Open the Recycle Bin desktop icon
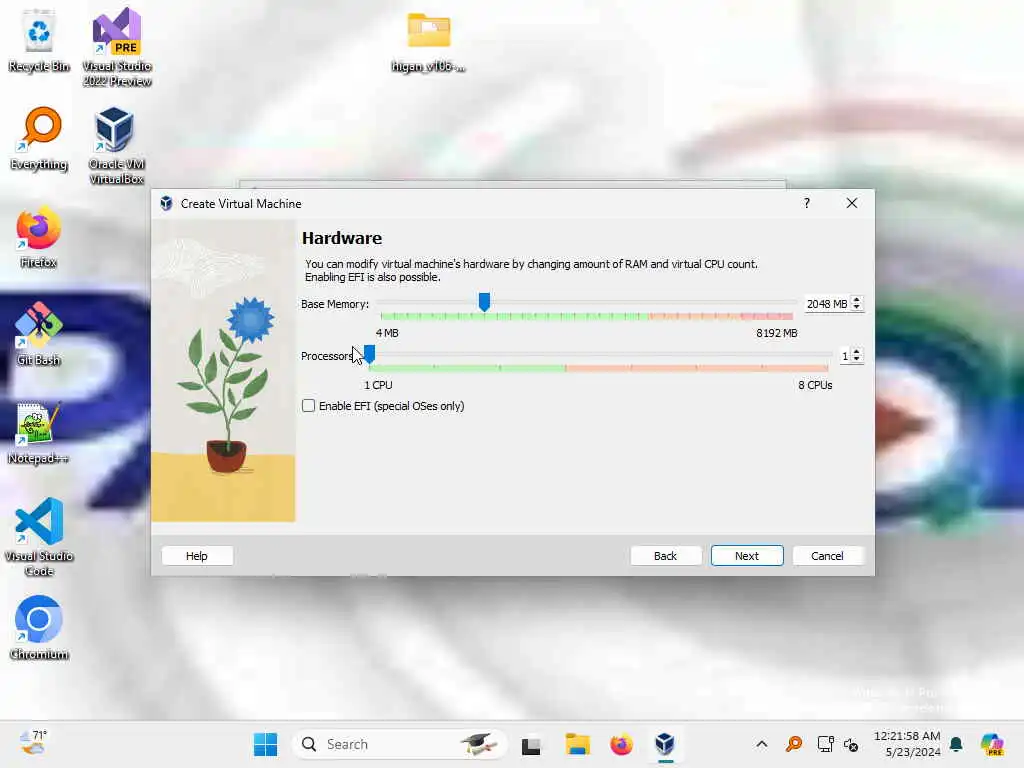 [x=39, y=40]
